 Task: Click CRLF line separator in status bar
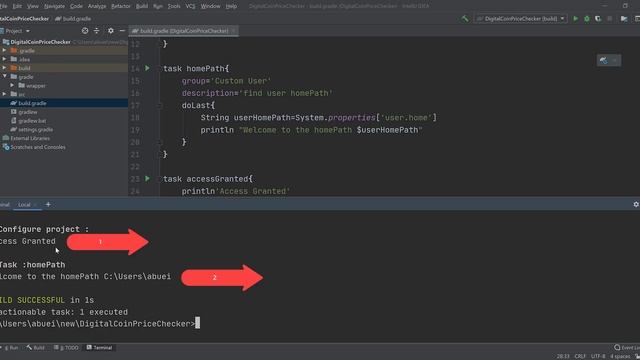tap(580, 356)
